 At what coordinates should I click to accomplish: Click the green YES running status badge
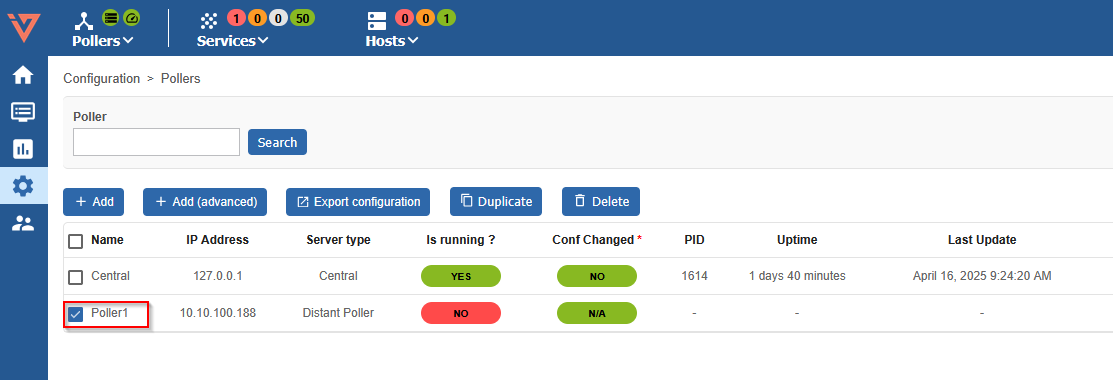tap(461, 276)
